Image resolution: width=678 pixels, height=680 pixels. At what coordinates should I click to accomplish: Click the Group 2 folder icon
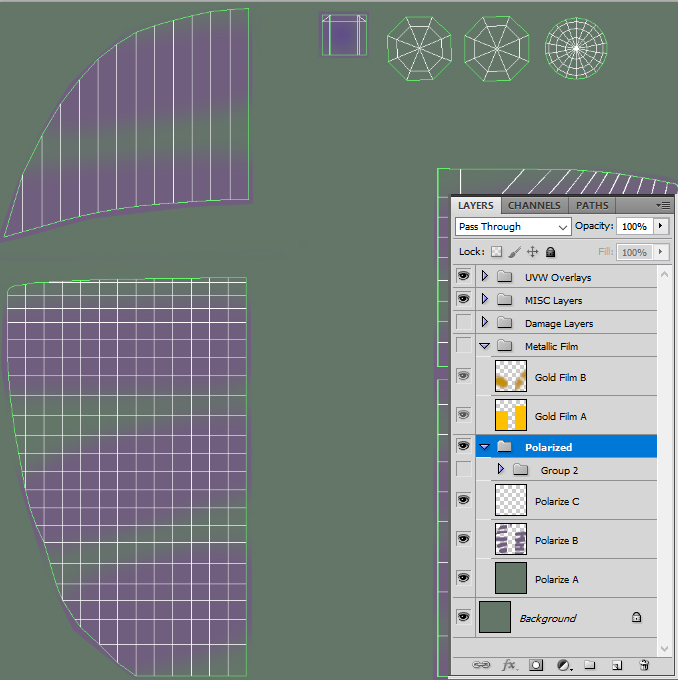point(520,470)
